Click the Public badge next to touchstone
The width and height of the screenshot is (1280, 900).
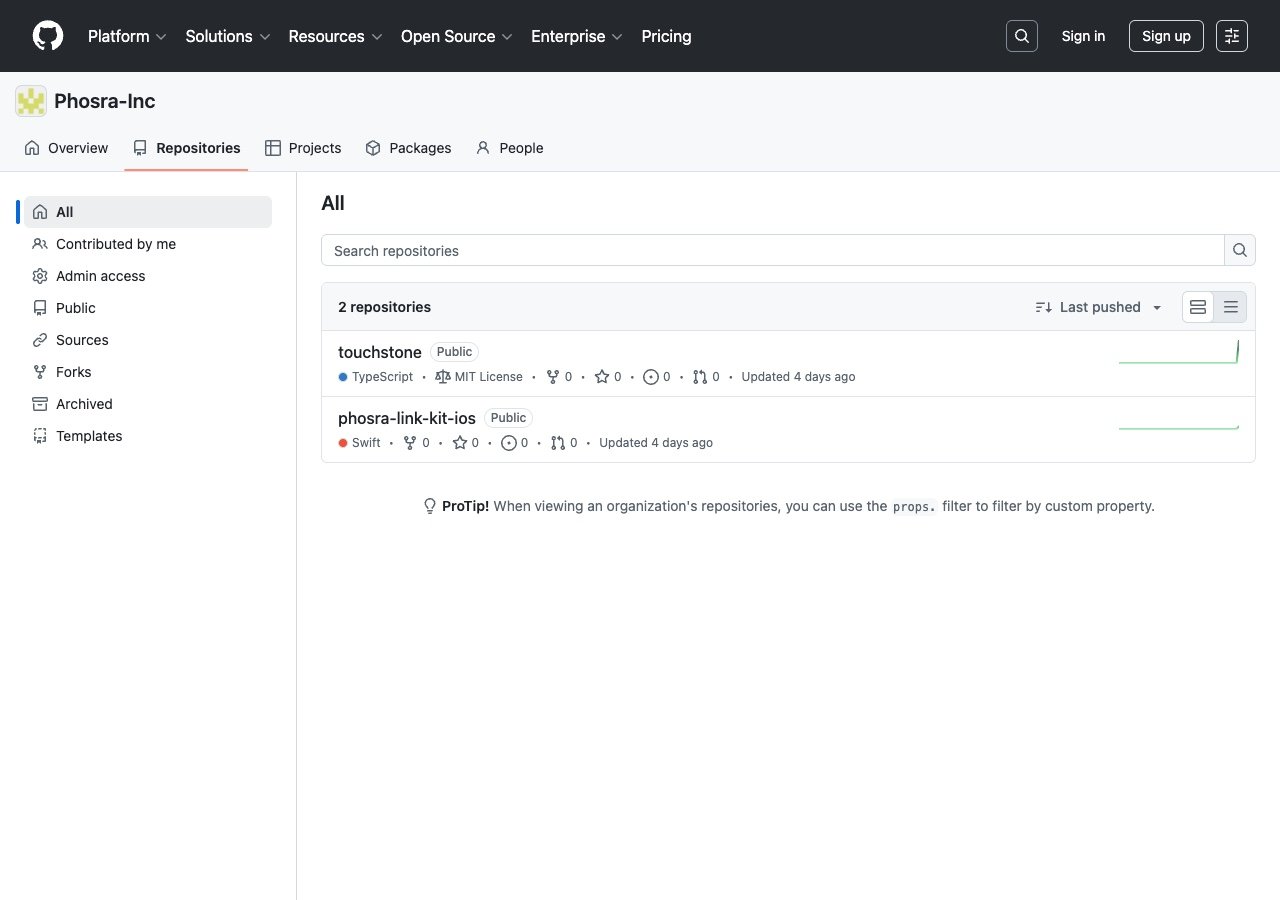click(x=454, y=352)
